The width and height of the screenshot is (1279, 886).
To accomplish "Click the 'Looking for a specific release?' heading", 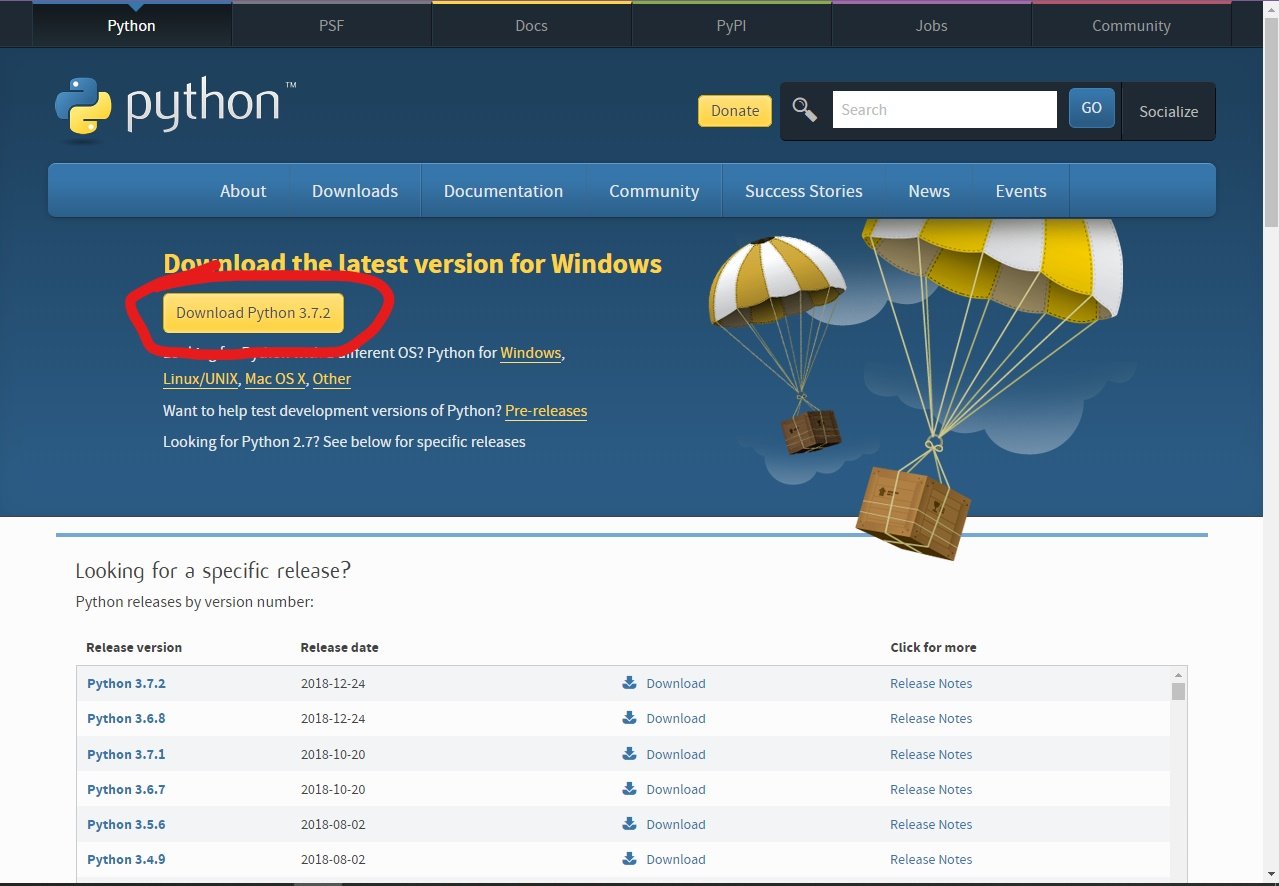I will tap(213, 571).
